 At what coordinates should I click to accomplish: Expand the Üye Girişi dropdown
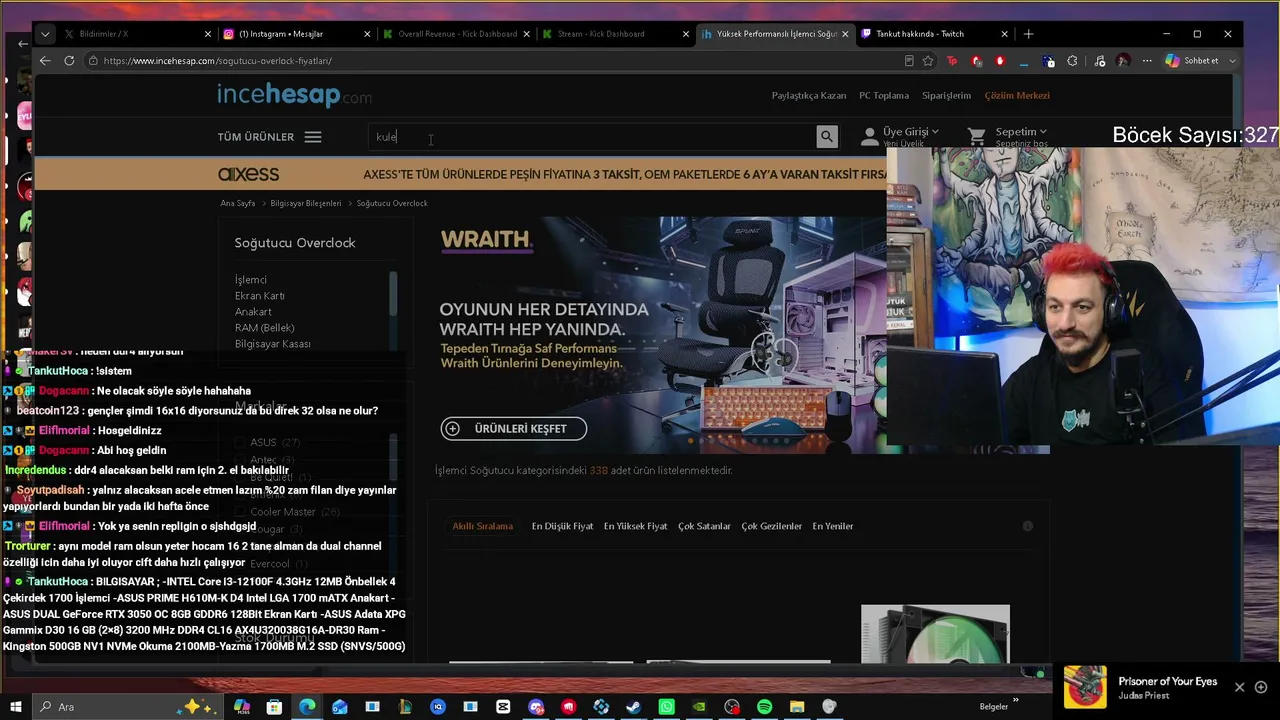[x=910, y=132]
